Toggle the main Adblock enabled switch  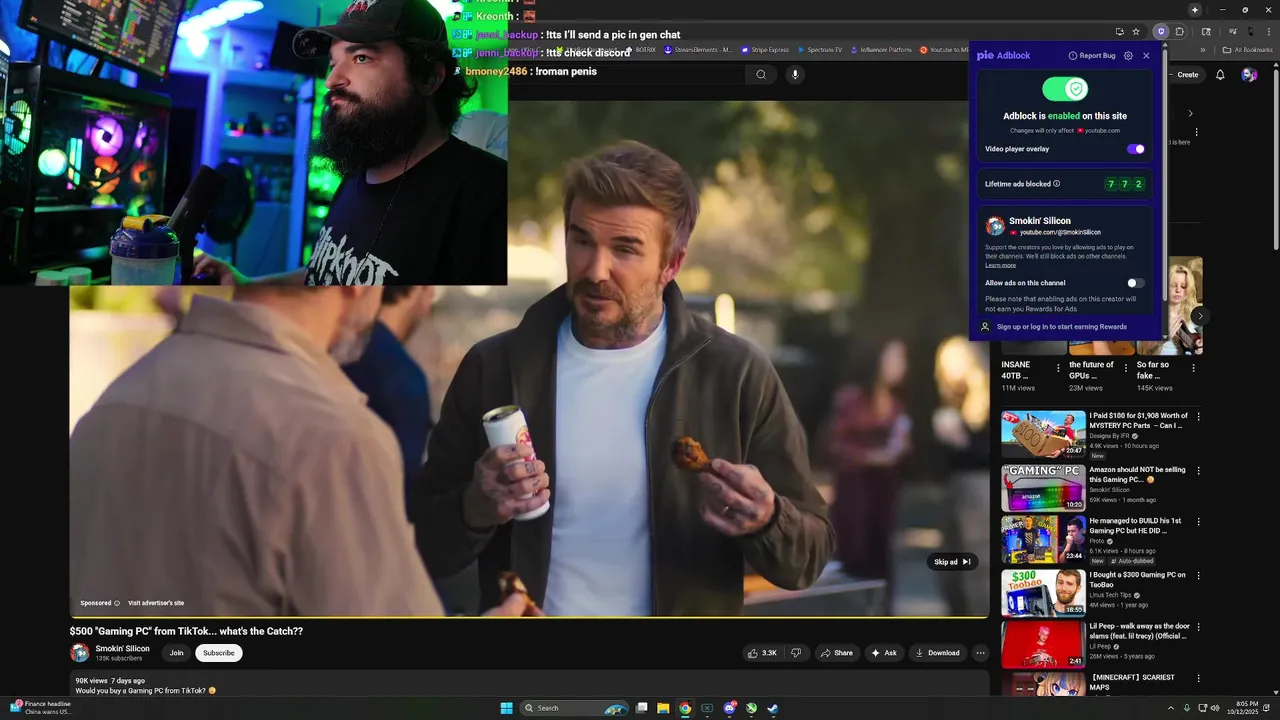point(1065,89)
